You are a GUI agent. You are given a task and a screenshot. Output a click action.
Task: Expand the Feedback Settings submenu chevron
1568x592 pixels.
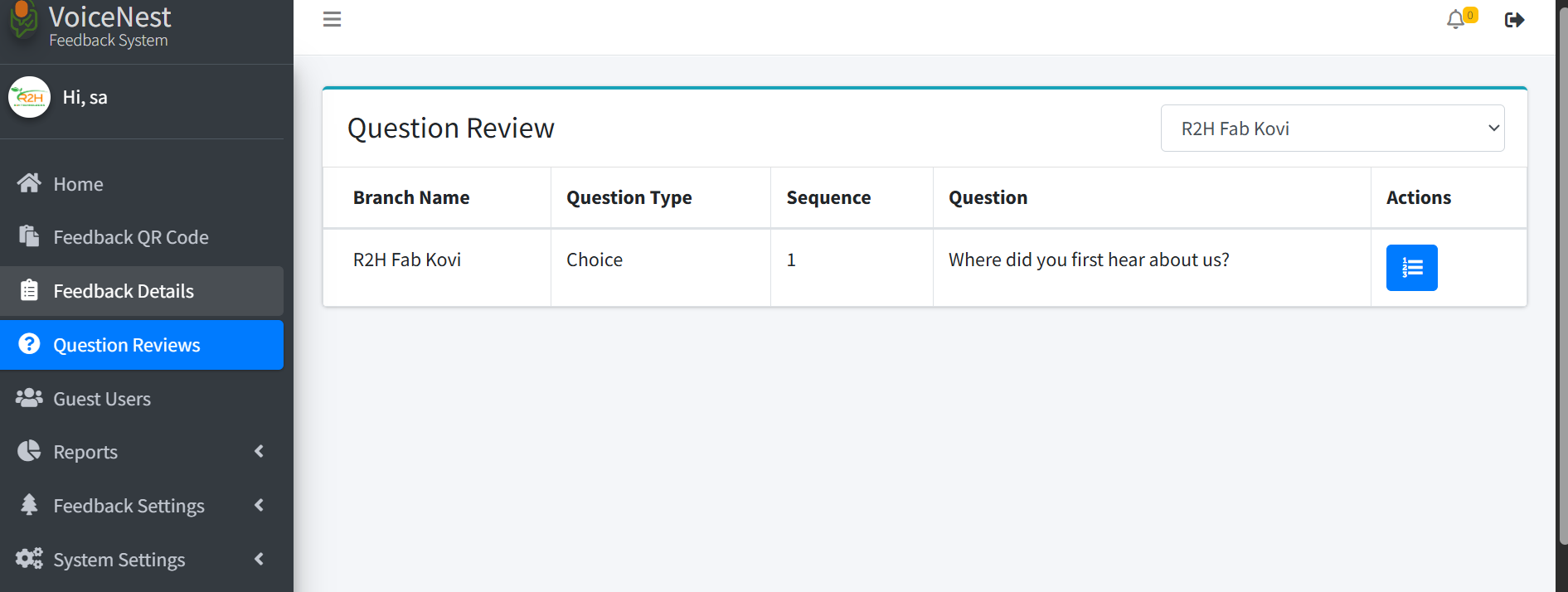259,505
